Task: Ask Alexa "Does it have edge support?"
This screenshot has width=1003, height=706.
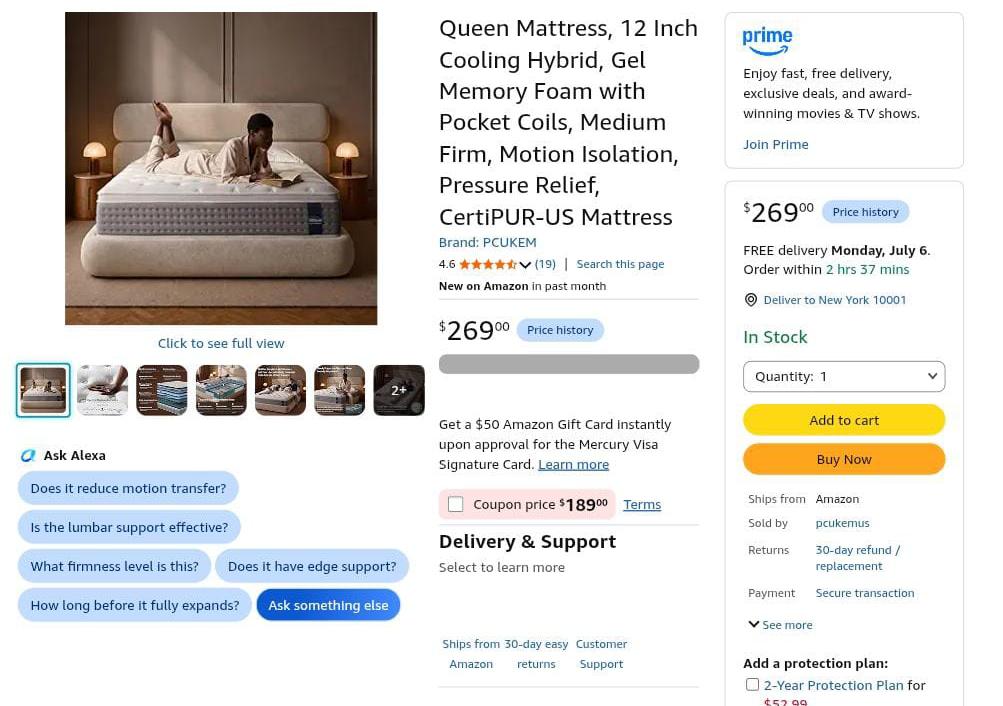Action: (312, 566)
